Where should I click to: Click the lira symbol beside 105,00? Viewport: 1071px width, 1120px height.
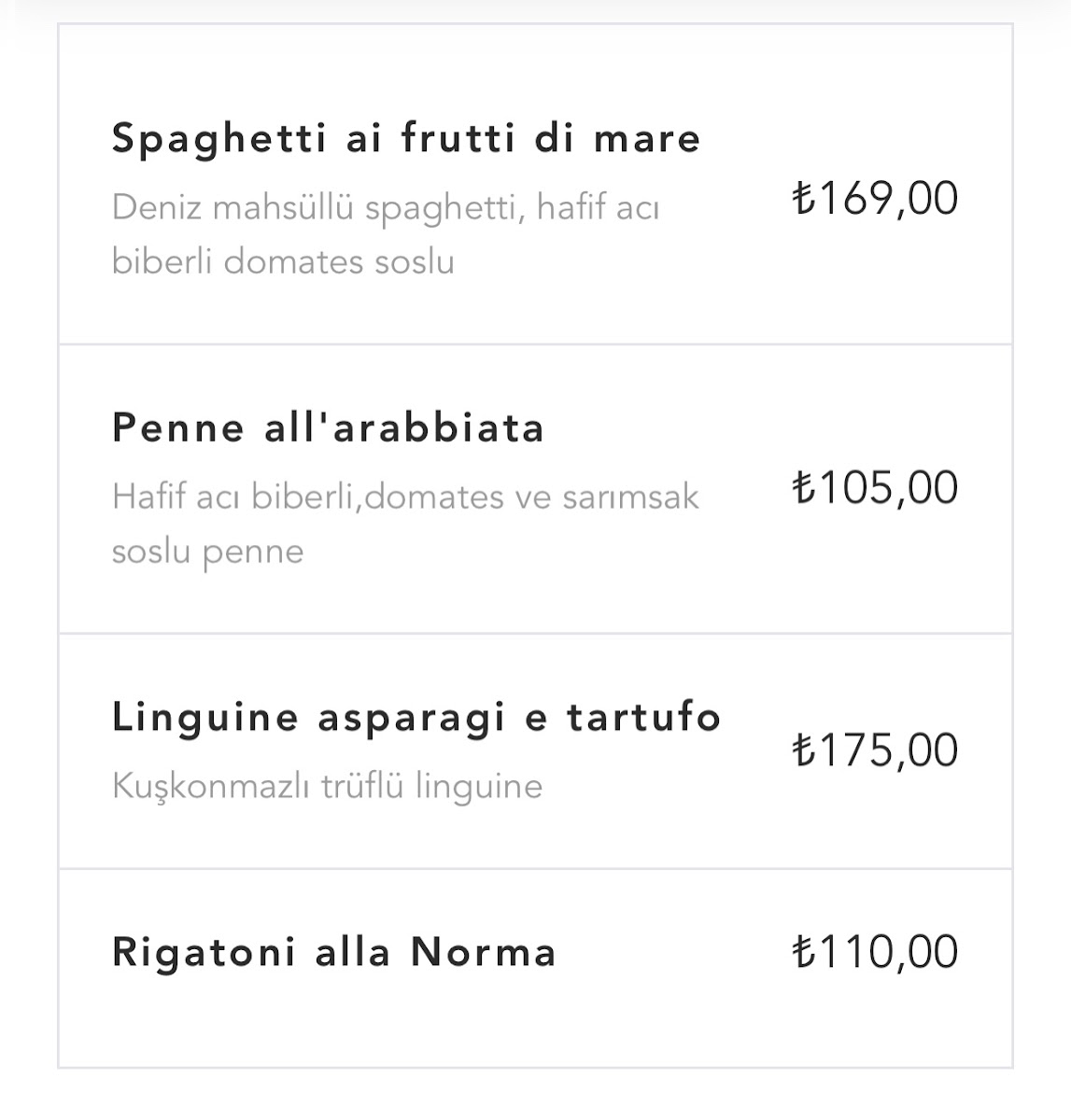(803, 488)
